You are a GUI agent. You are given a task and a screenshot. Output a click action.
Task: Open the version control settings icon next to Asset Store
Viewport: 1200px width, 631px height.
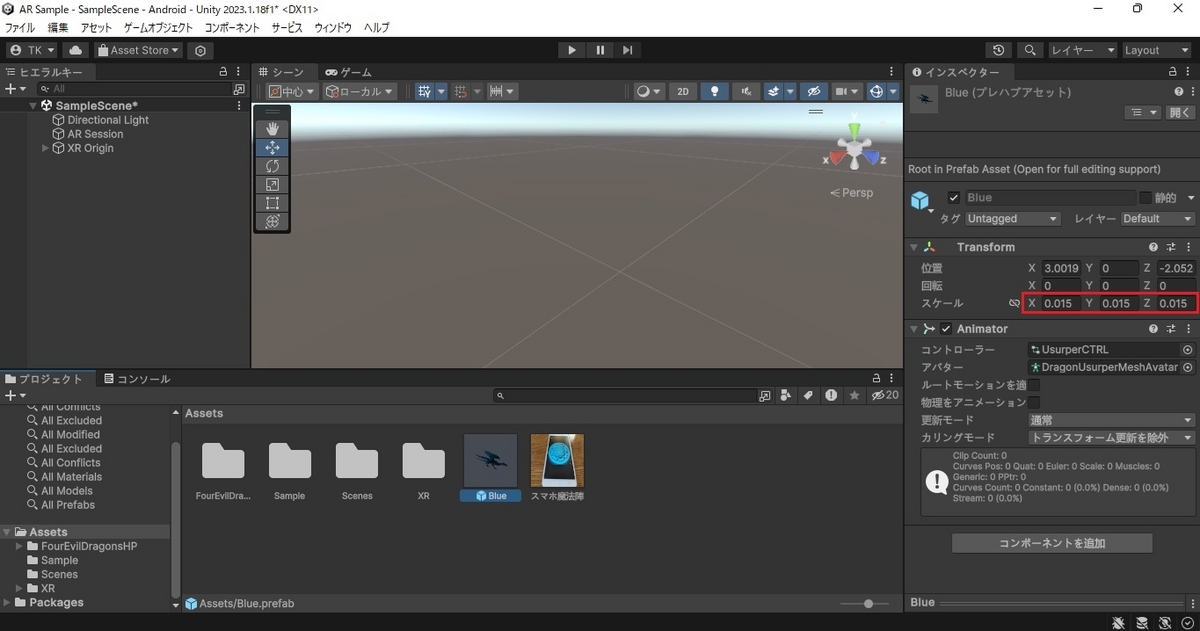click(x=201, y=50)
